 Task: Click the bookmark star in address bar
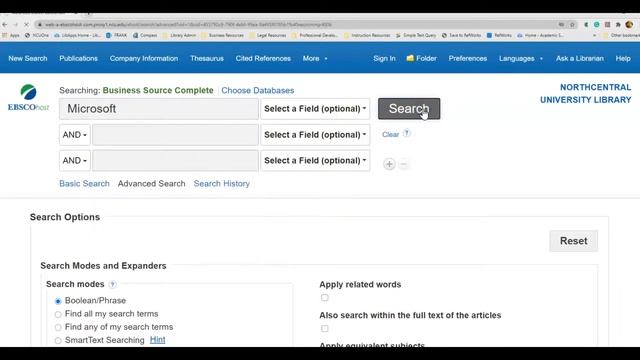(x=572, y=24)
